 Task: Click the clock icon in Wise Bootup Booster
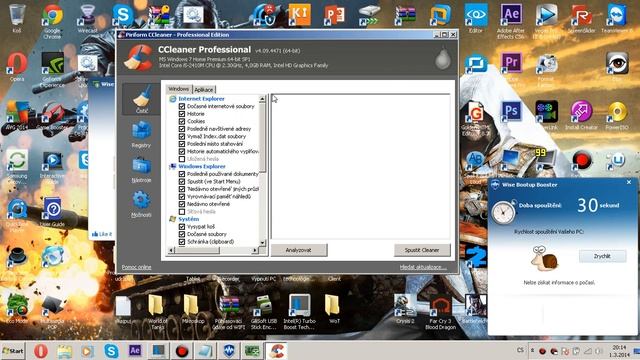pyautogui.click(x=503, y=211)
